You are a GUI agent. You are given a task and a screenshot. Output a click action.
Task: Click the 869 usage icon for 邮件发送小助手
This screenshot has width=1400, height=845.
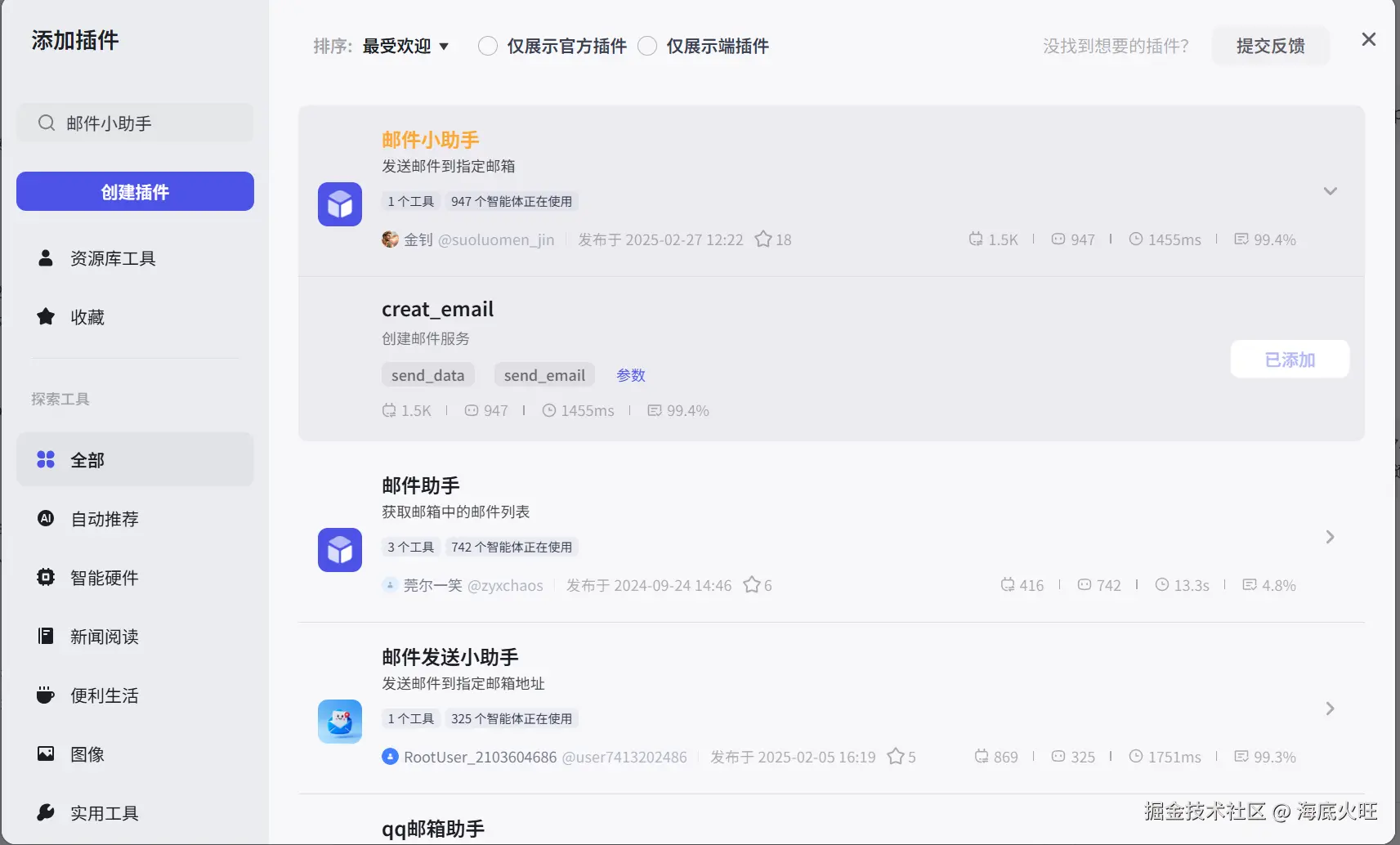[x=982, y=757]
